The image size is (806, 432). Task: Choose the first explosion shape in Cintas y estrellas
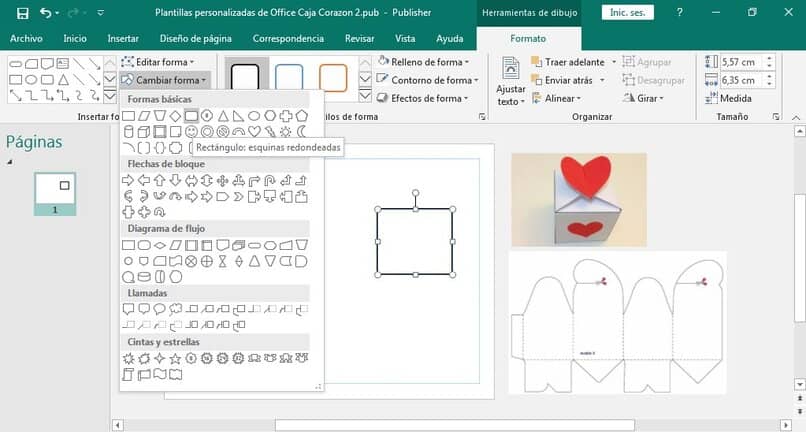click(x=129, y=358)
